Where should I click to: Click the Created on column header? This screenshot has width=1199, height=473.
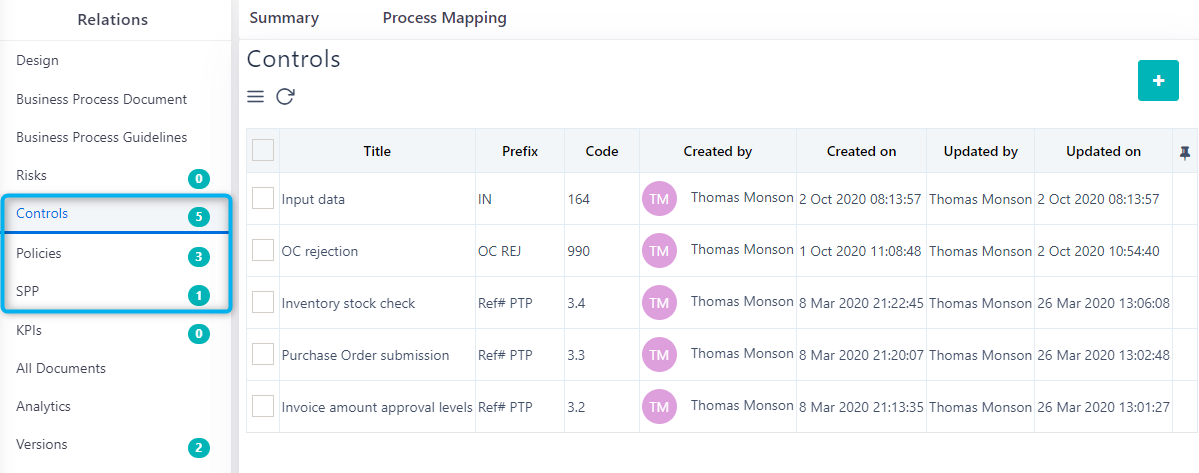(861, 152)
